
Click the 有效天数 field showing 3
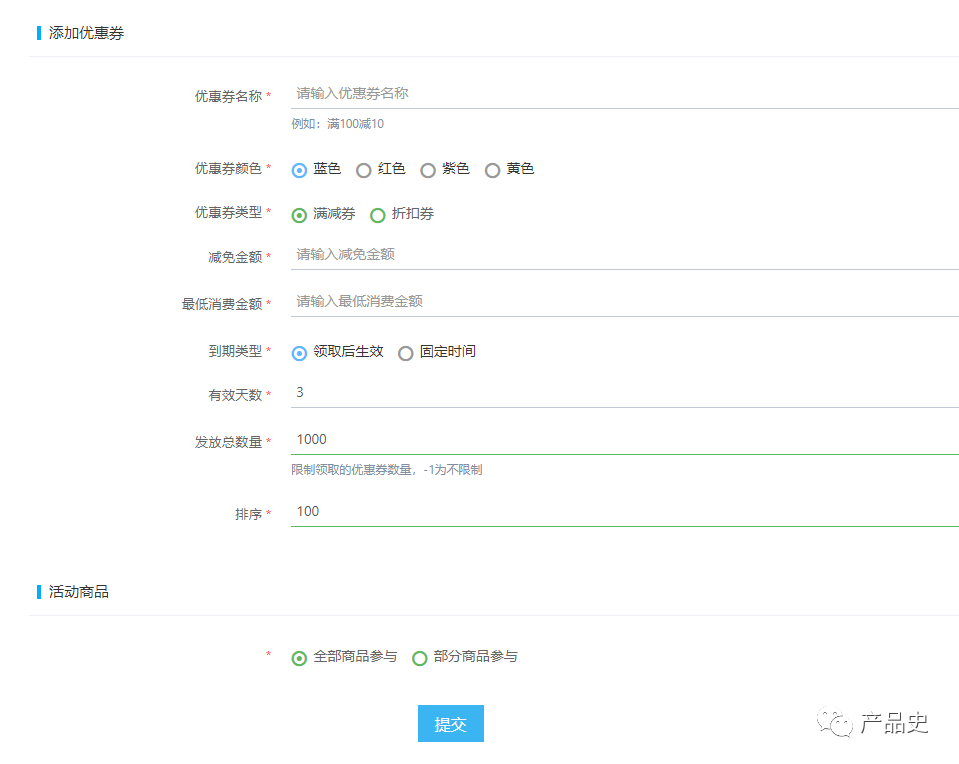click(624, 393)
